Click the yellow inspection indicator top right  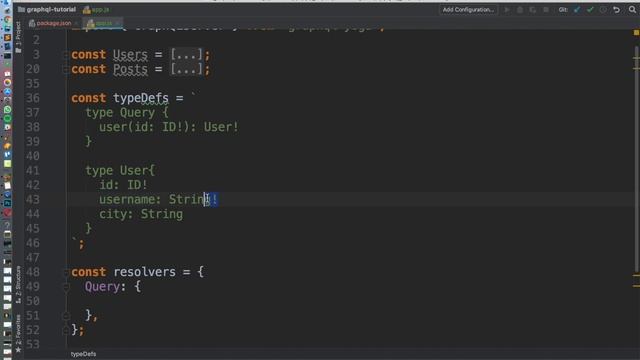coord(636,32)
